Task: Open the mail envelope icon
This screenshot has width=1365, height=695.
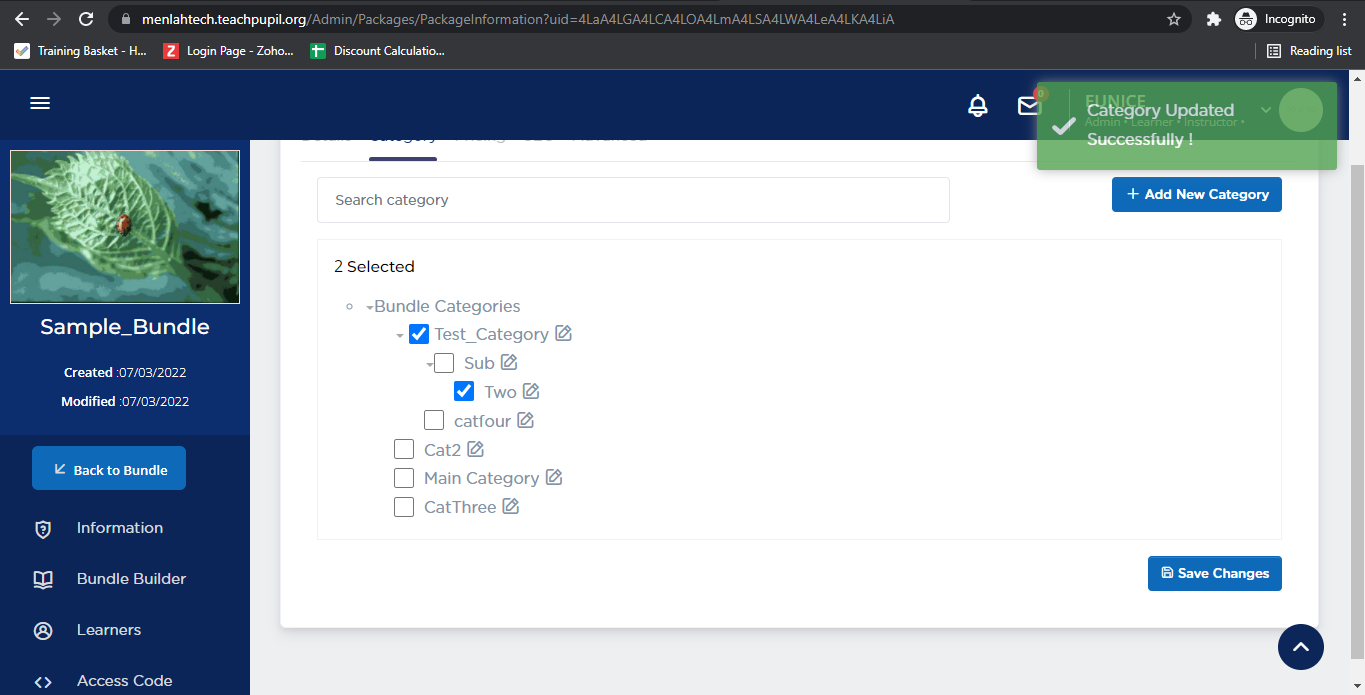Action: [1028, 106]
